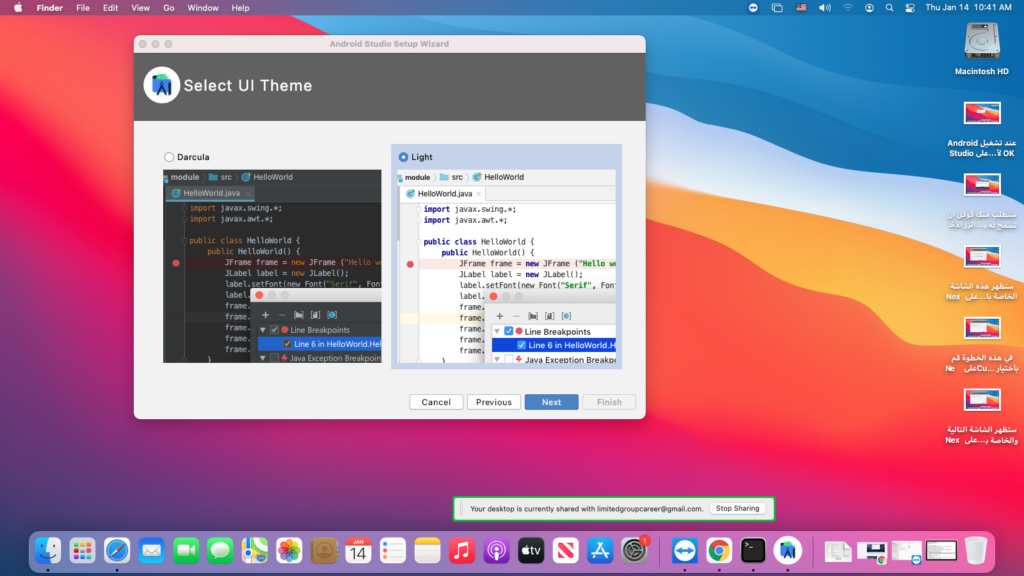Open the Notes app in the Dock
Image resolution: width=1024 pixels, height=576 pixels.
427,551
